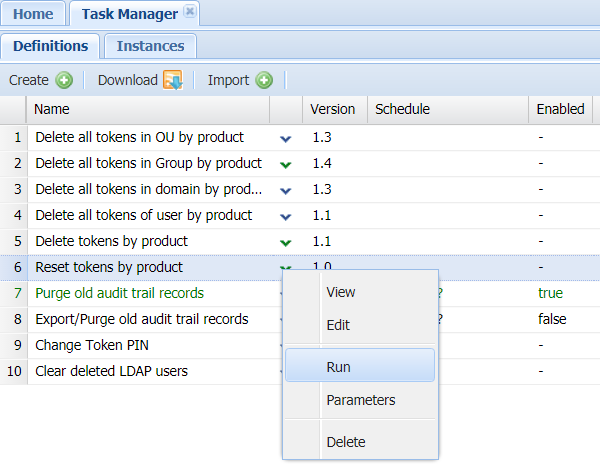Open Parameters from the context menu
The height and width of the screenshot is (474, 600).
click(x=360, y=400)
